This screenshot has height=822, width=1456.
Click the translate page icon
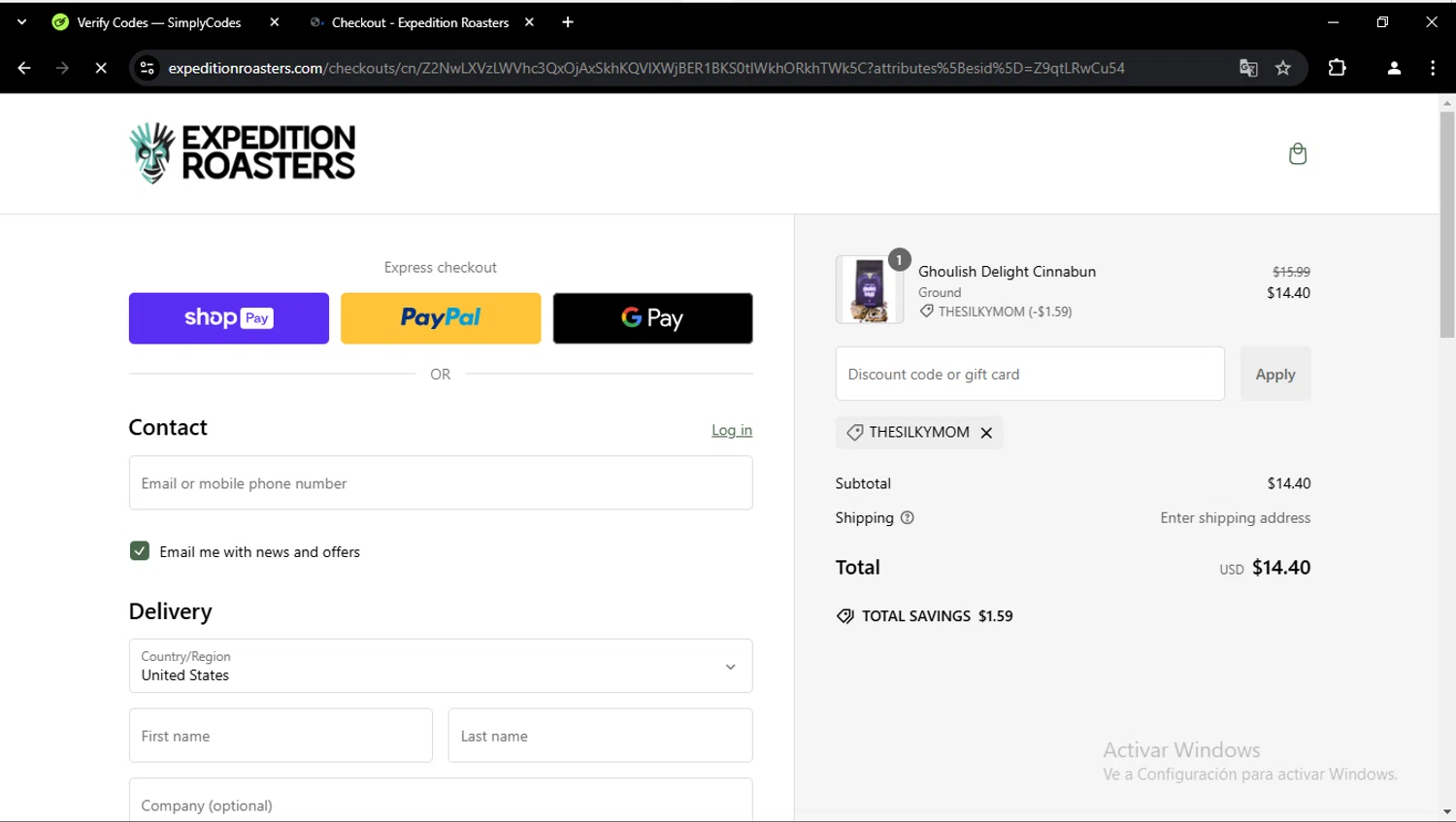(x=1248, y=68)
